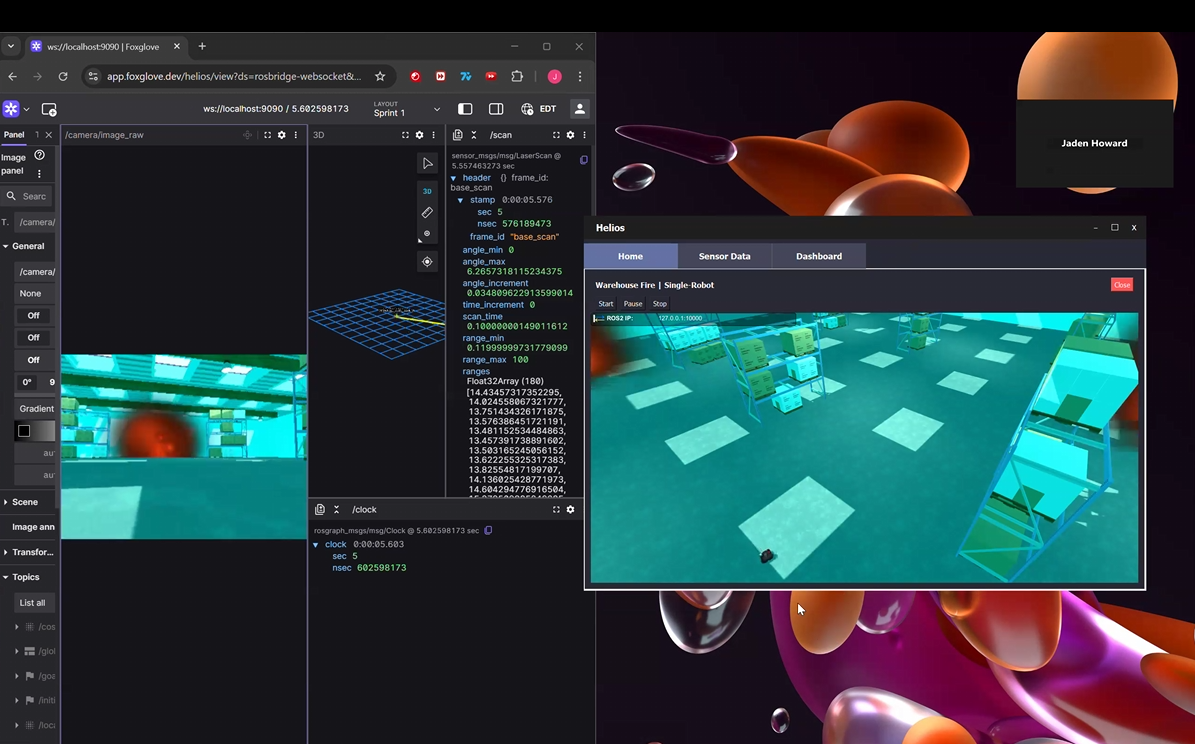Screen dimensions: 1195x744
Task: Open 3D panel more options menu
Action: (x=434, y=135)
